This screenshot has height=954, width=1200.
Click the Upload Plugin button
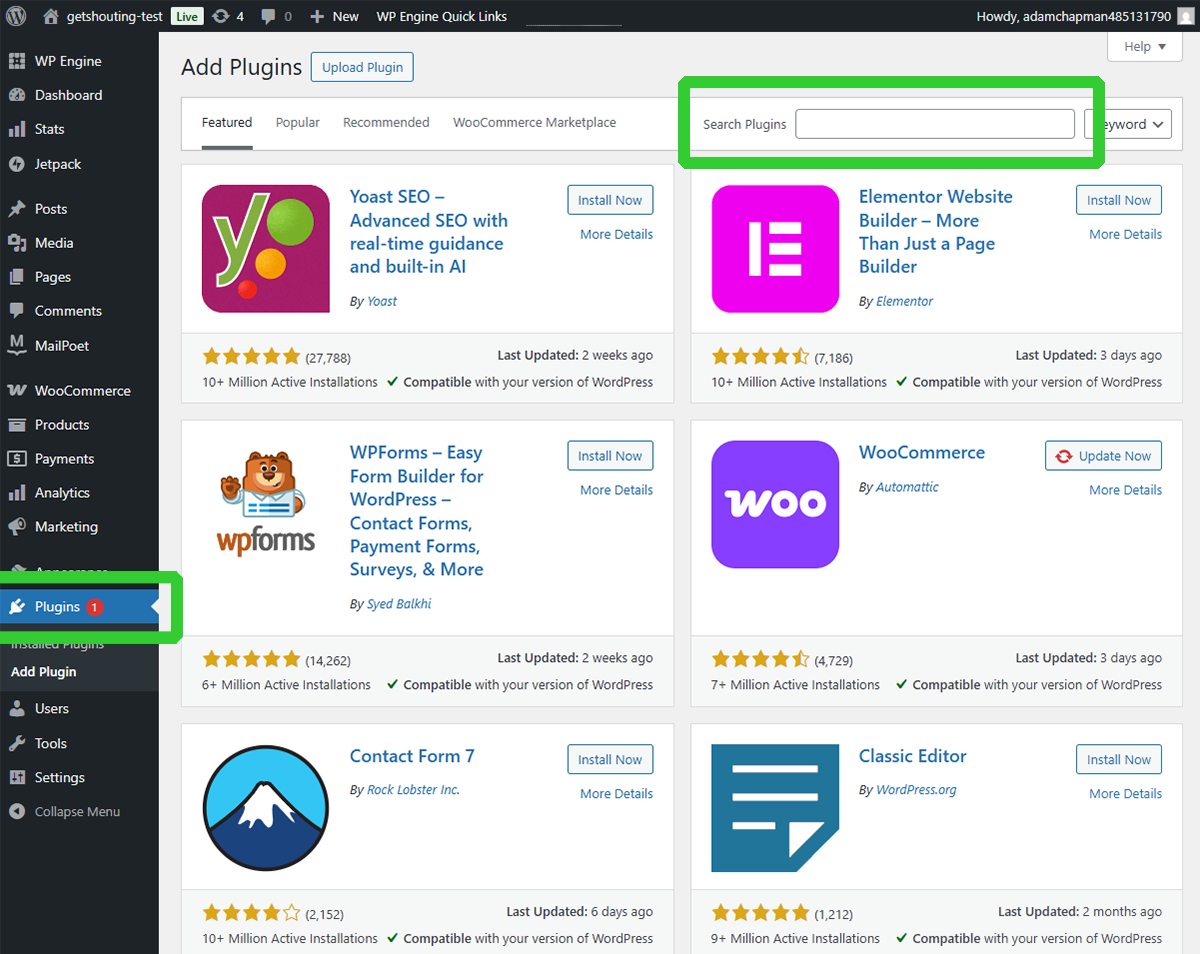(361, 66)
